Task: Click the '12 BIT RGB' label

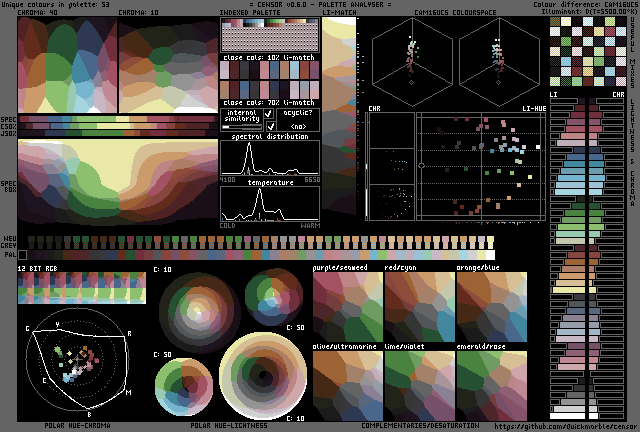Action: click(x=38, y=268)
